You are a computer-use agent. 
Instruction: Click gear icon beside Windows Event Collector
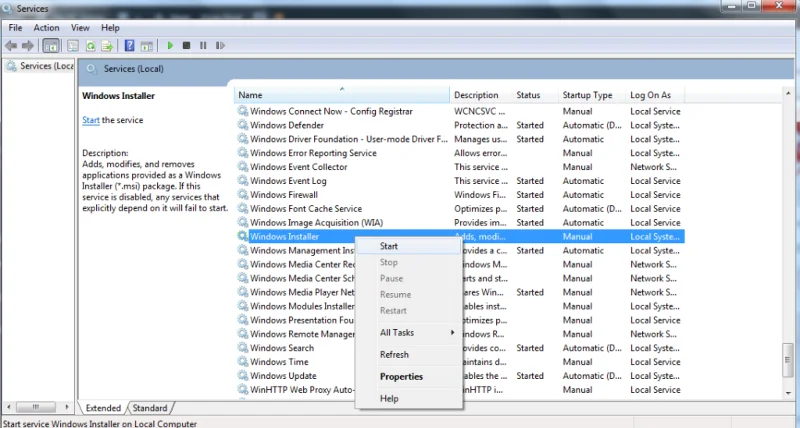coord(243,167)
